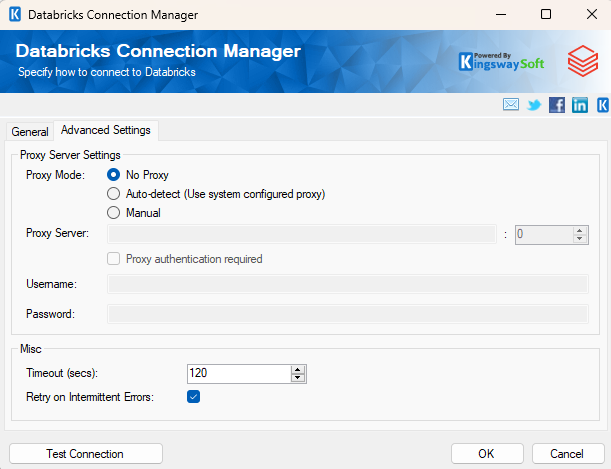Select the No Proxy radio button
The height and width of the screenshot is (469, 611).
pyautogui.click(x=113, y=175)
